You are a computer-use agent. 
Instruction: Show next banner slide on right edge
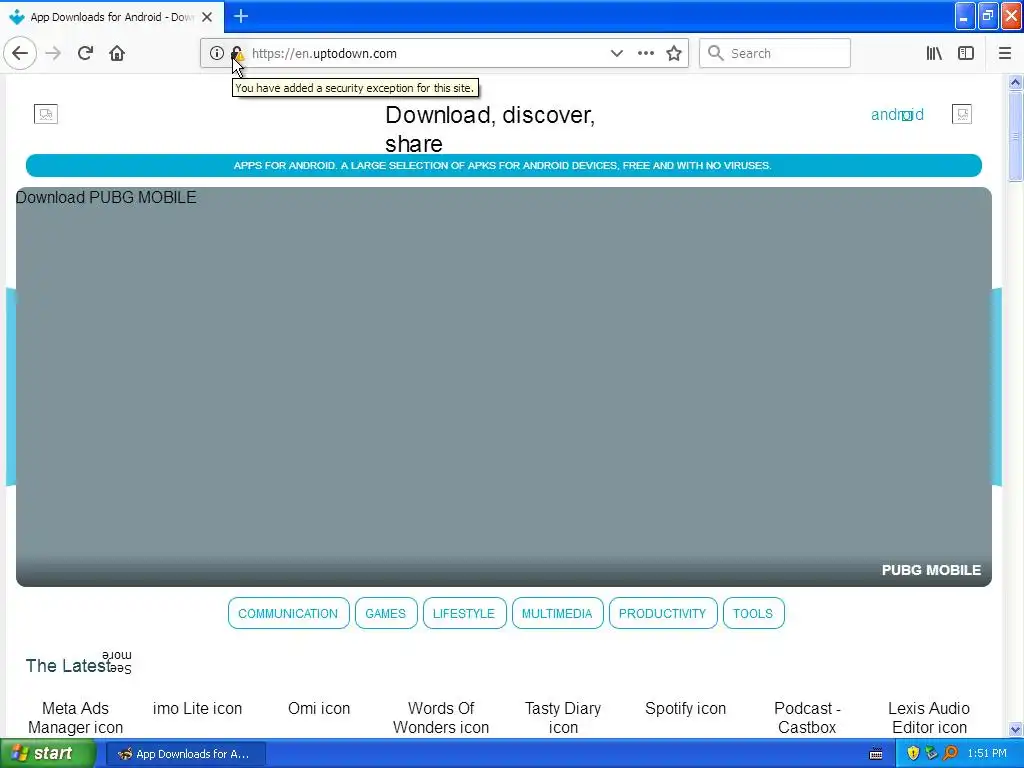(x=997, y=387)
